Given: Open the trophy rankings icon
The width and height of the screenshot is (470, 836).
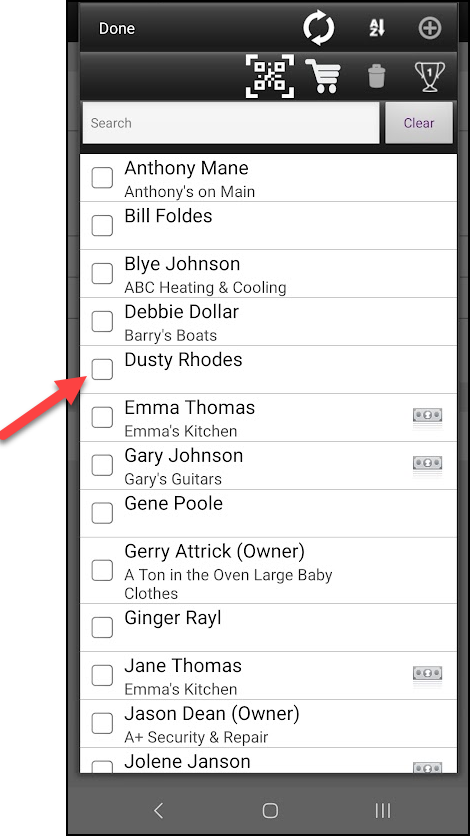Looking at the screenshot, I should tap(430, 76).
